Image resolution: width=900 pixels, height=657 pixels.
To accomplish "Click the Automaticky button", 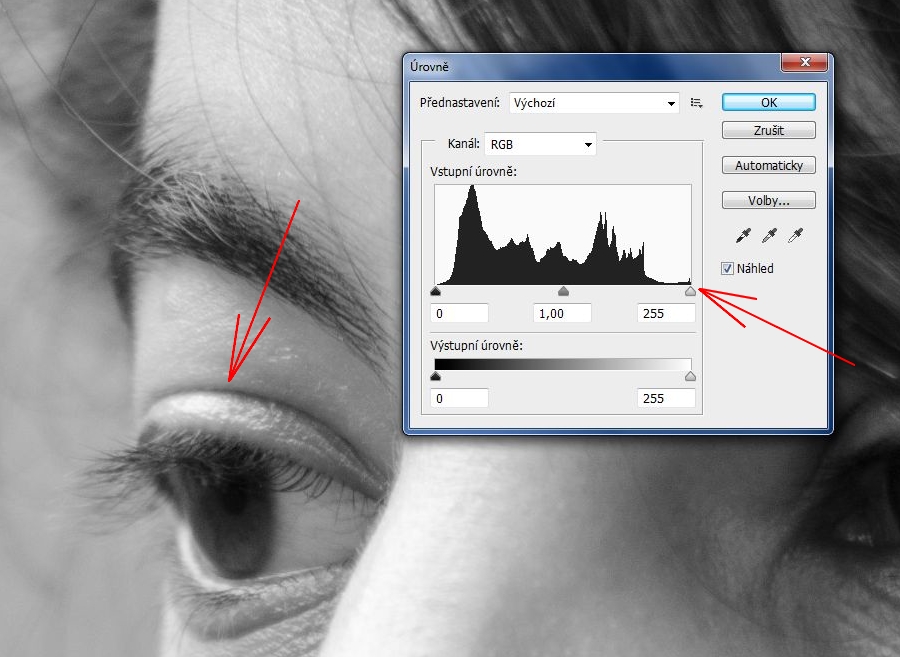I will (768, 166).
